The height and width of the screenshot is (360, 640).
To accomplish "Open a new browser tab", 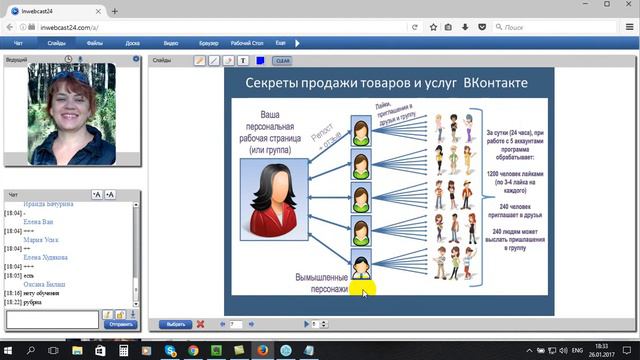I will (x=115, y=11).
